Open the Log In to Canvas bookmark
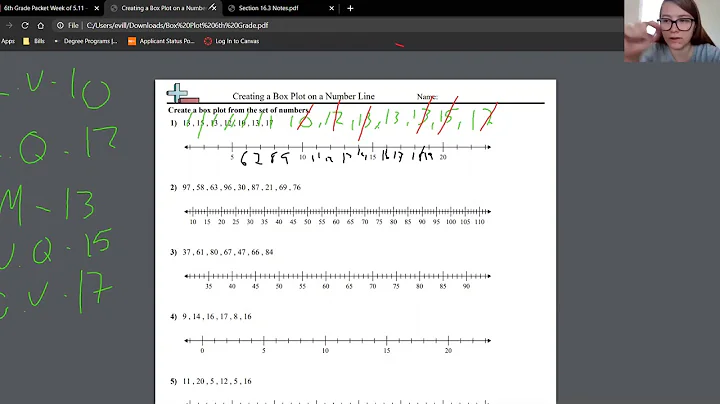The height and width of the screenshot is (404, 720). coord(232,41)
